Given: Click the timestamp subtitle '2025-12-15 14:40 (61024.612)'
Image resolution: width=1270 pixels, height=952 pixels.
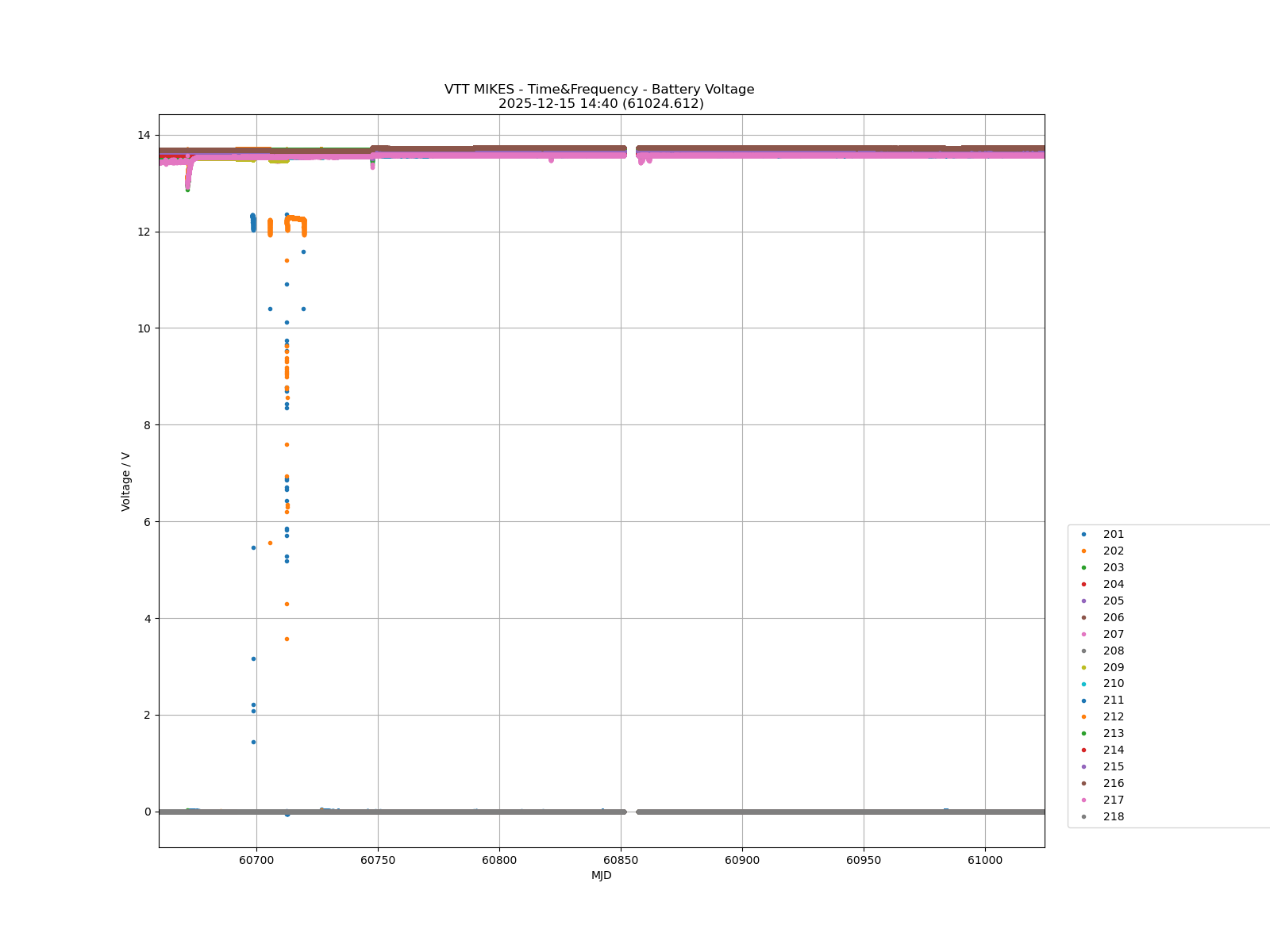Looking at the screenshot, I should 601,104.
